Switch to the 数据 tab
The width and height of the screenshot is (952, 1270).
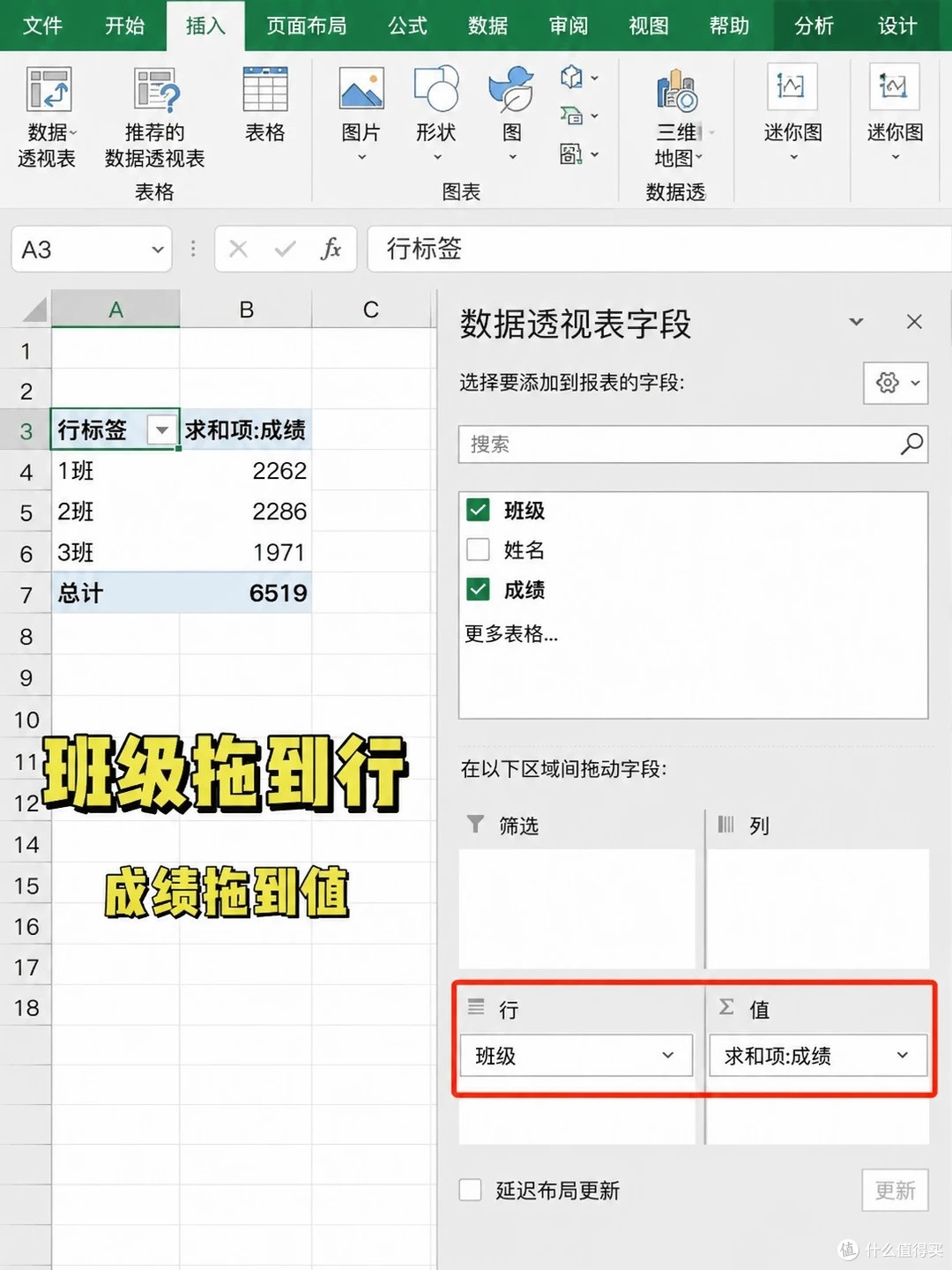coord(488,26)
